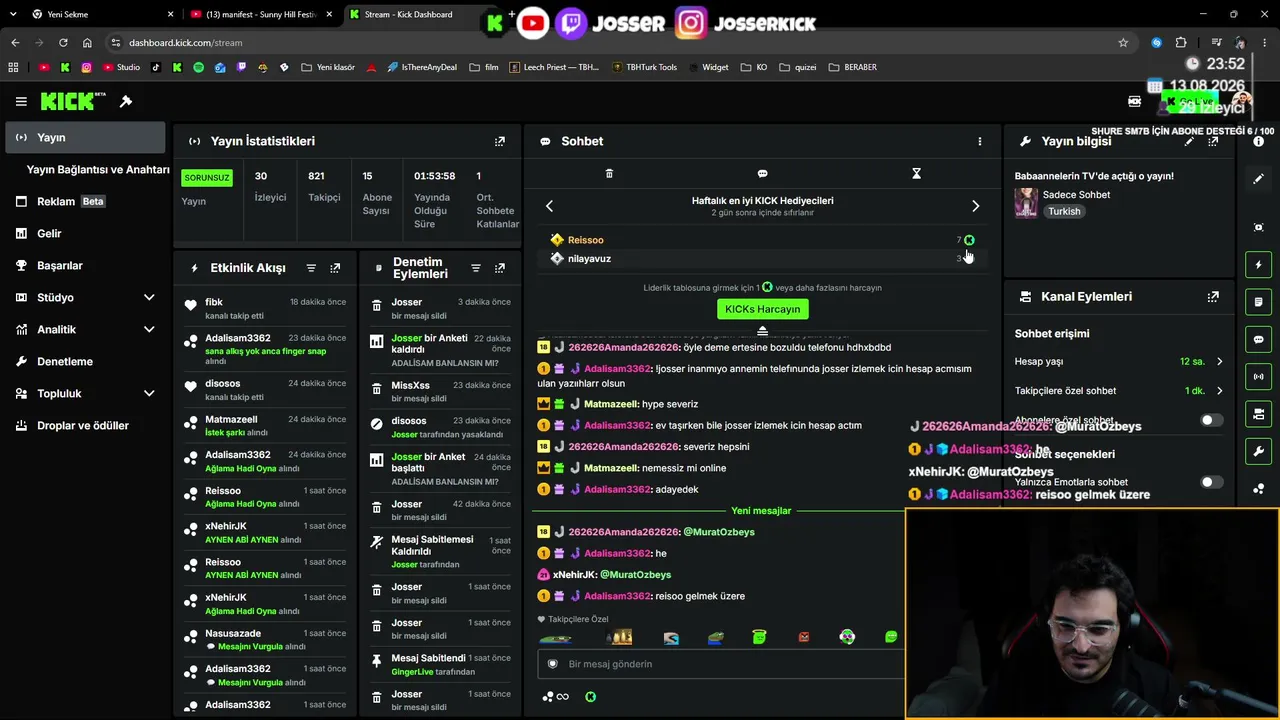Open the Reklam Beta page

click(x=85, y=201)
